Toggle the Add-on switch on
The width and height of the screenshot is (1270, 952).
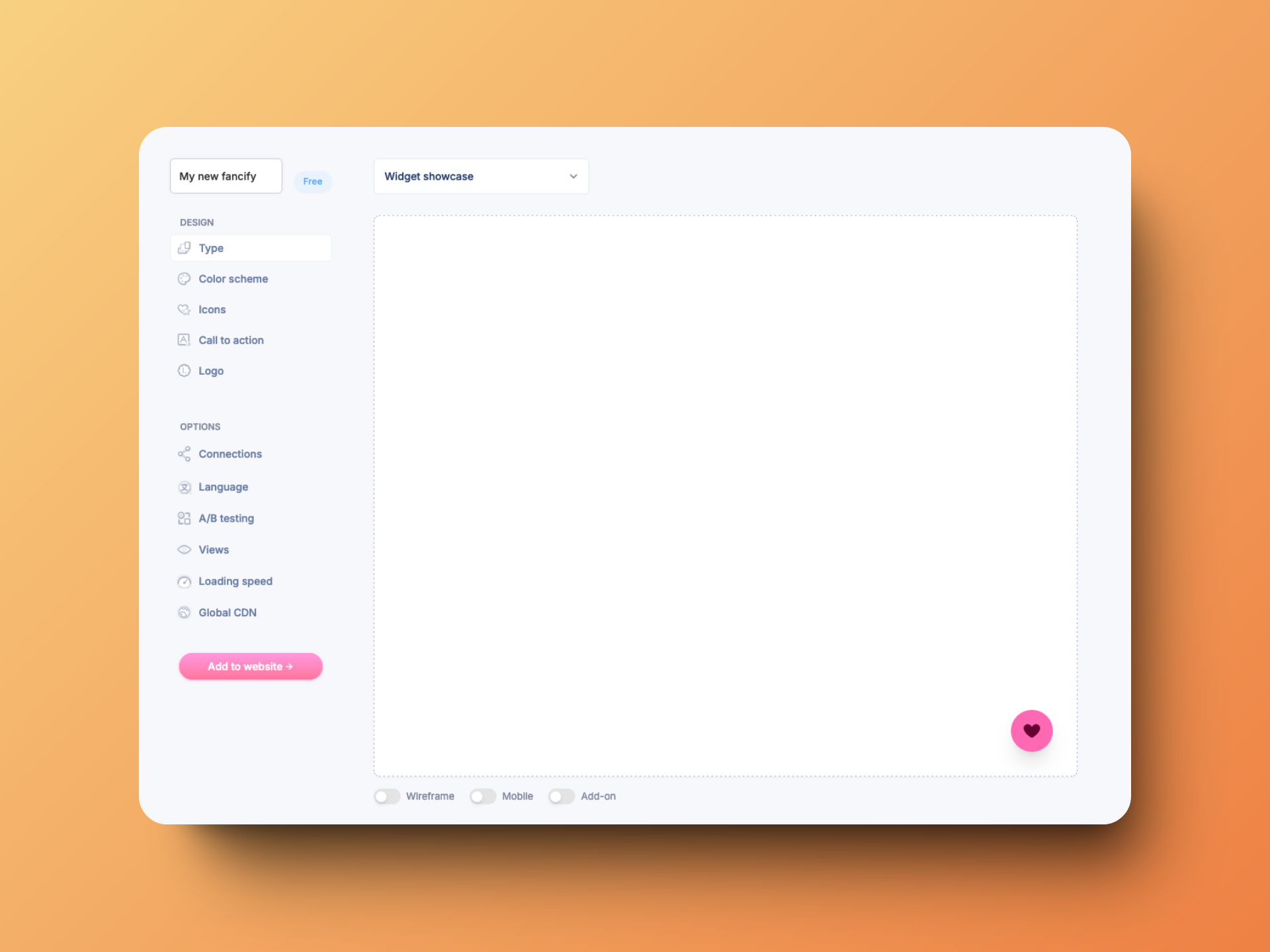(561, 796)
